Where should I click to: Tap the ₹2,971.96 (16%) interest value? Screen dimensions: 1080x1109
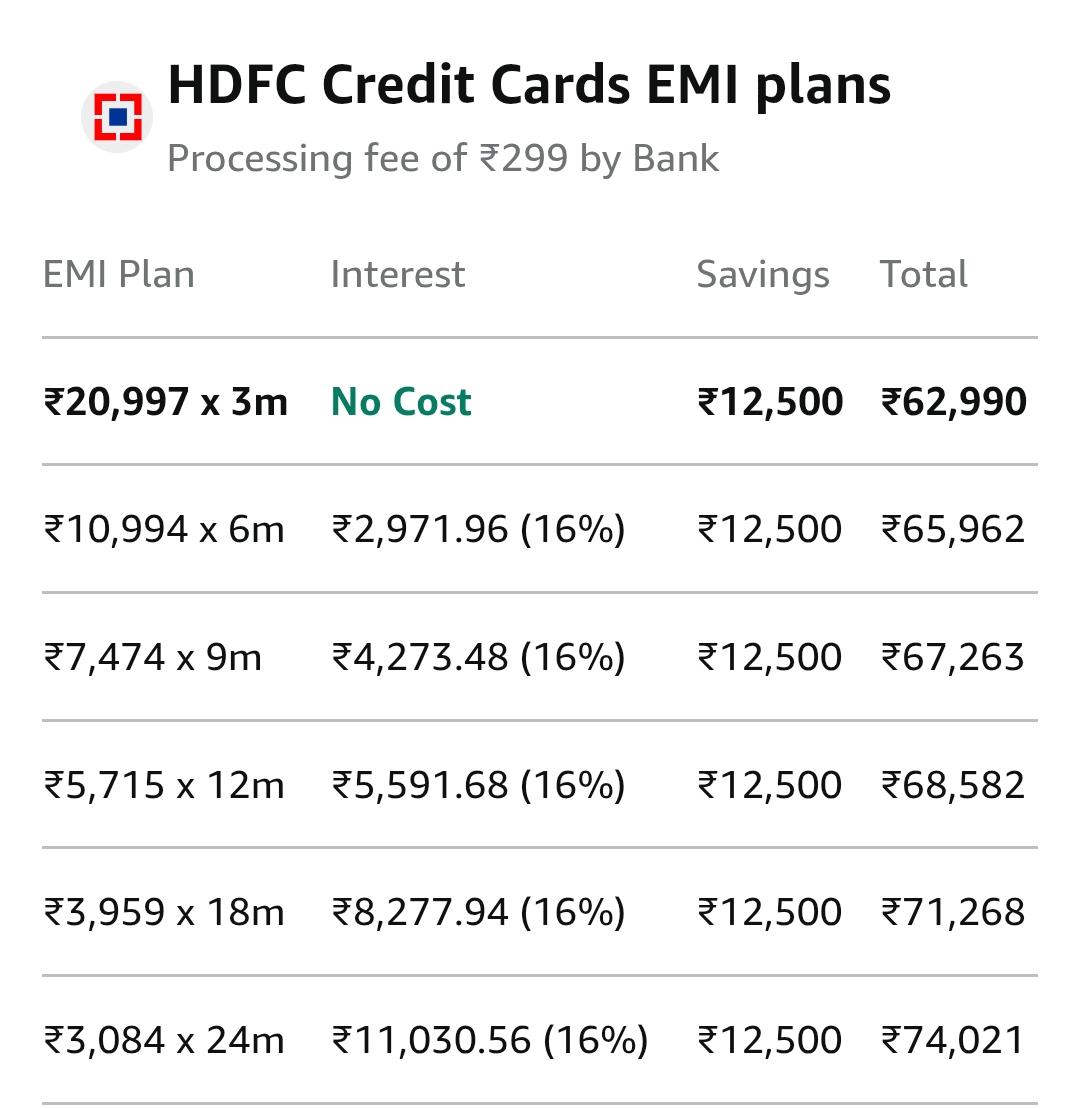click(x=478, y=529)
